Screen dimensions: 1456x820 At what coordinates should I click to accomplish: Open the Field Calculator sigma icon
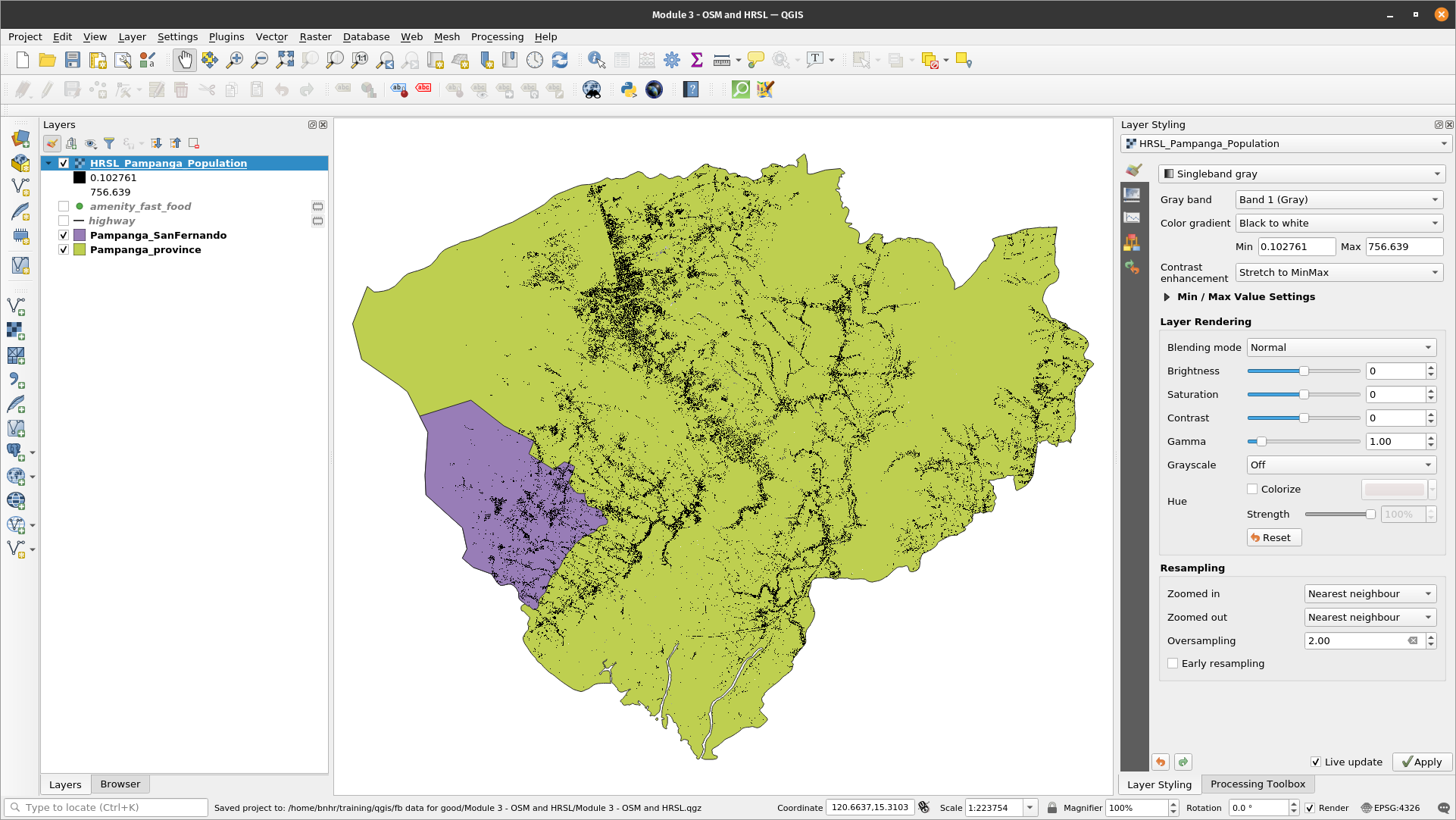coord(697,60)
